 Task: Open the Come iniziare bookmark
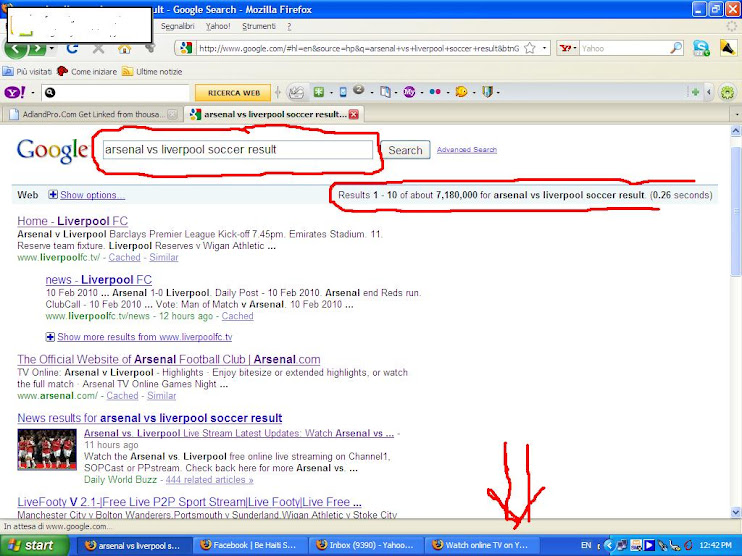[87, 71]
